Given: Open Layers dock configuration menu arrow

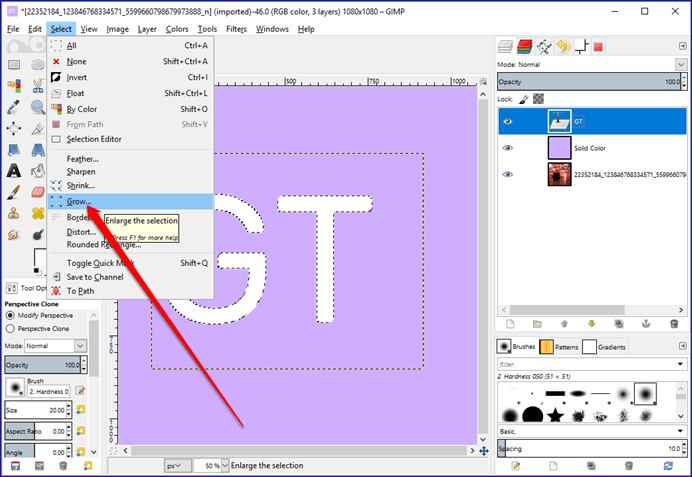Looking at the screenshot, I should click(x=682, y=46).
